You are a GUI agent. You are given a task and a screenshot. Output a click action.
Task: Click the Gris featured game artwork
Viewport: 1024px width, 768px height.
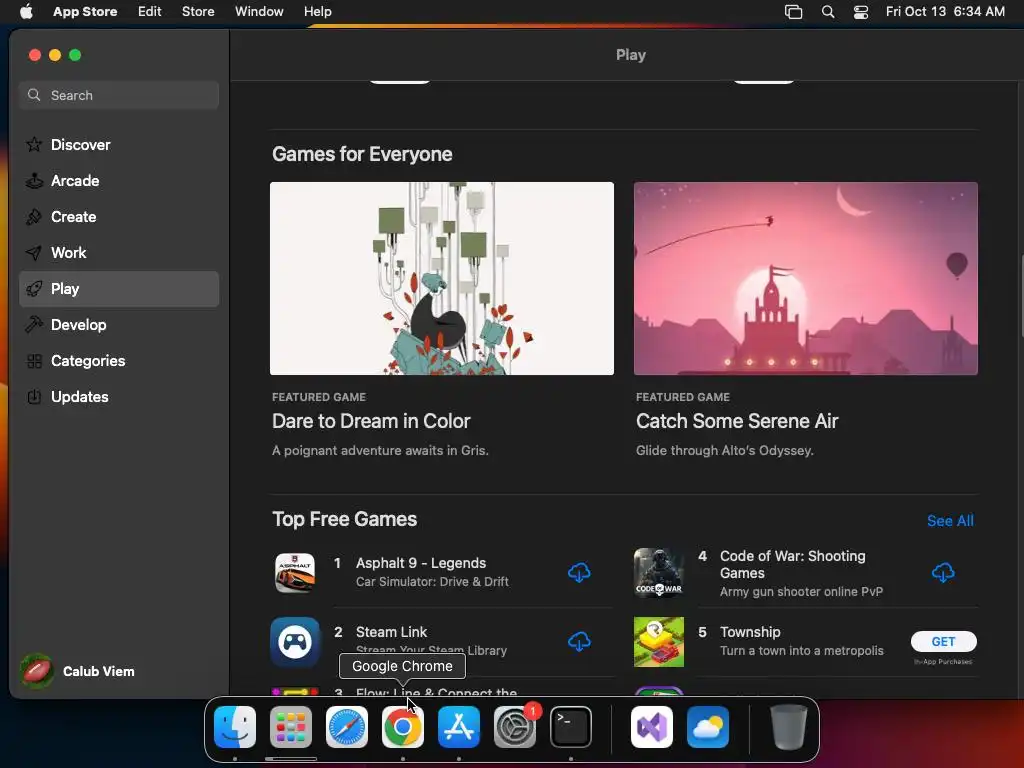441,278
